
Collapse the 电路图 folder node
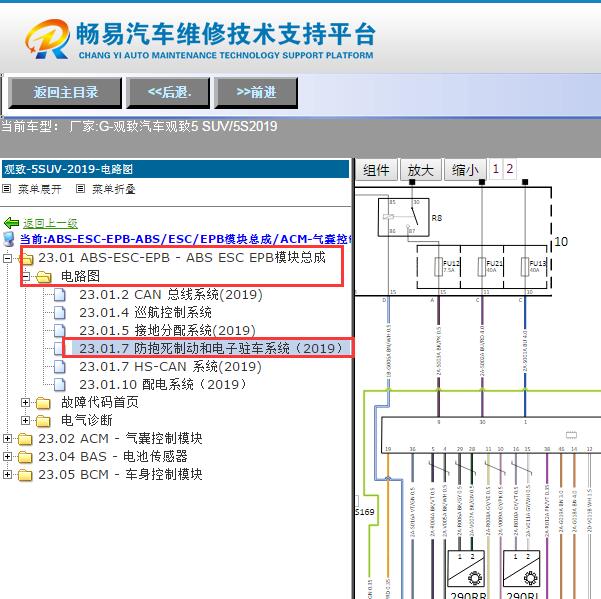point(26,276)
